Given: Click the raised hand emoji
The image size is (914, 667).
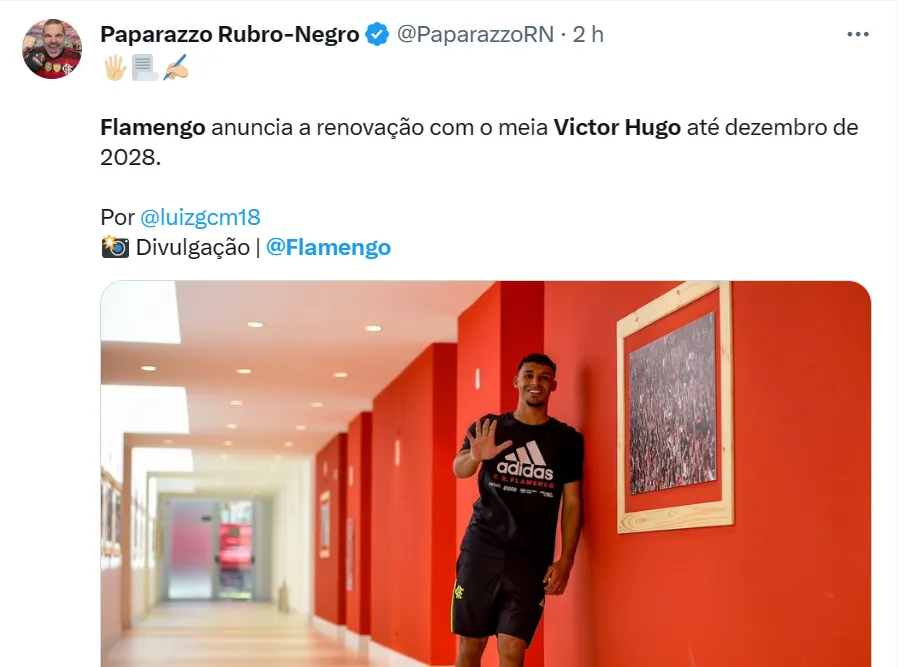Looking at the screenshot, I should (115, 68).
